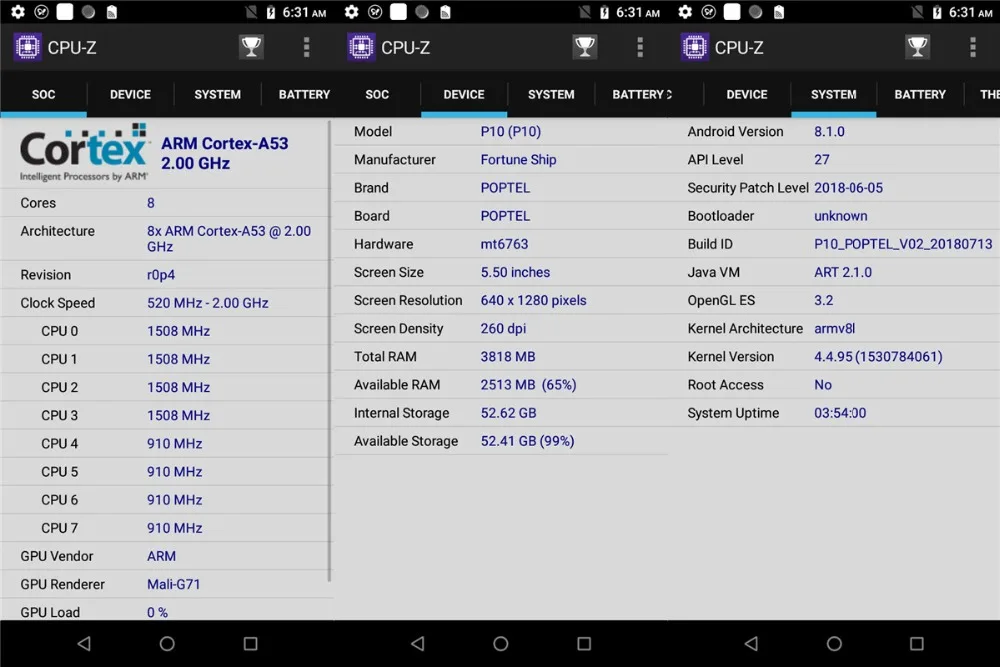Click the CPU-Z chip logo on the SOC screen
This screenshot has height=667, width=1000.
[27, 47]
